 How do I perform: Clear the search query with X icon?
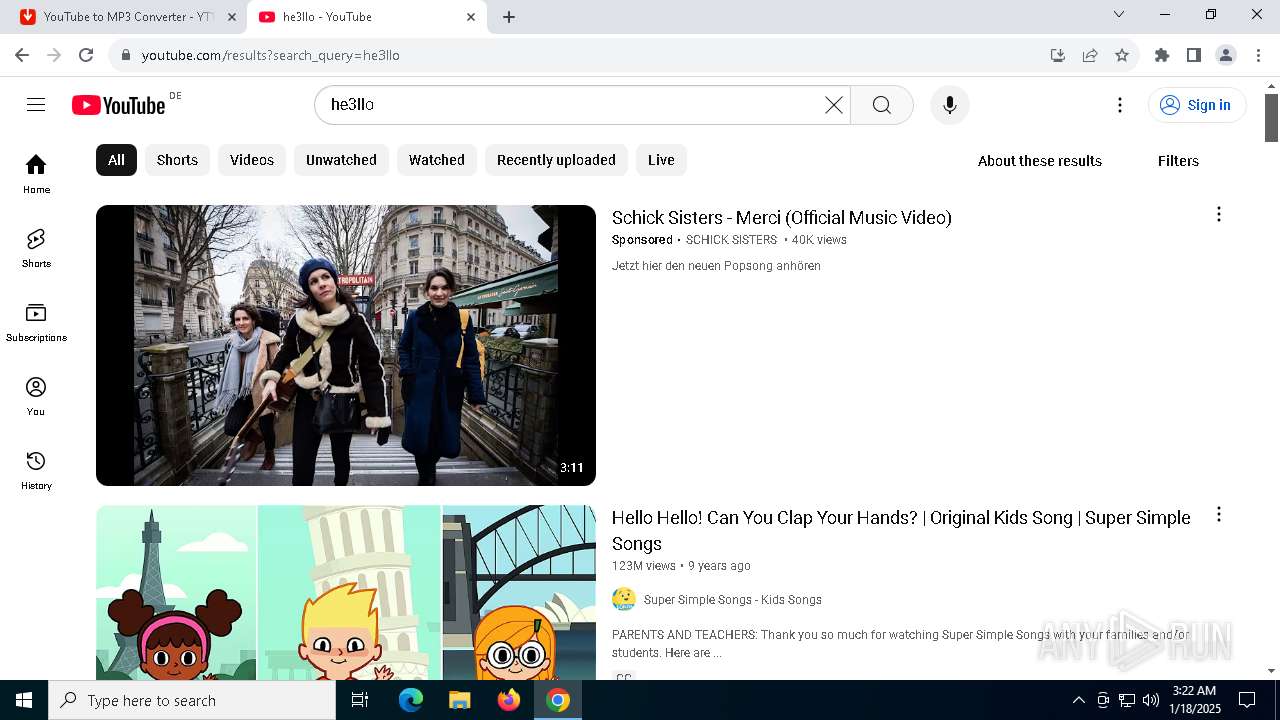coord(833,105)
